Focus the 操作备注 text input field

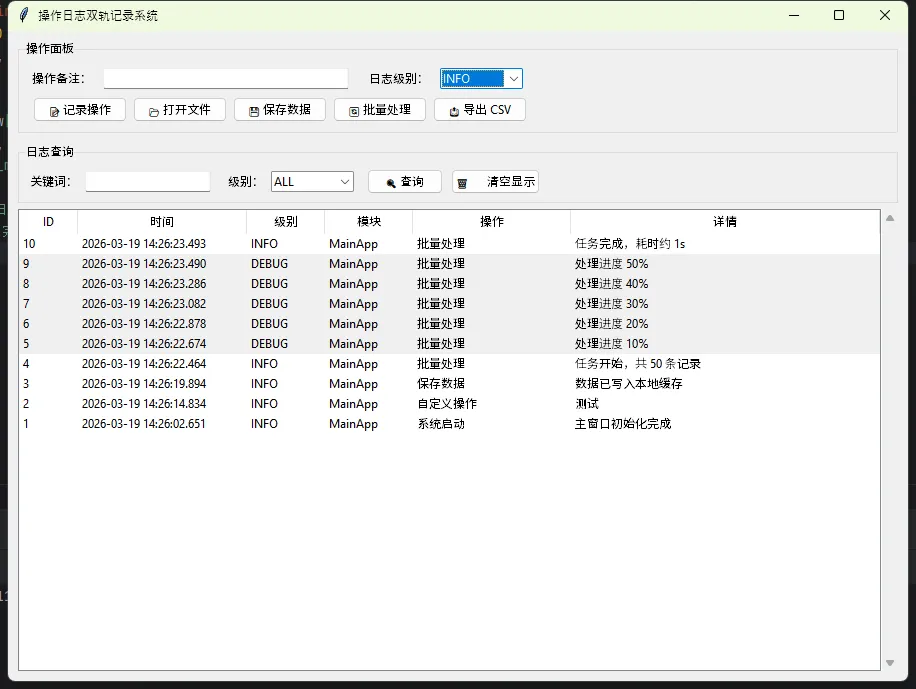point(225,79)
